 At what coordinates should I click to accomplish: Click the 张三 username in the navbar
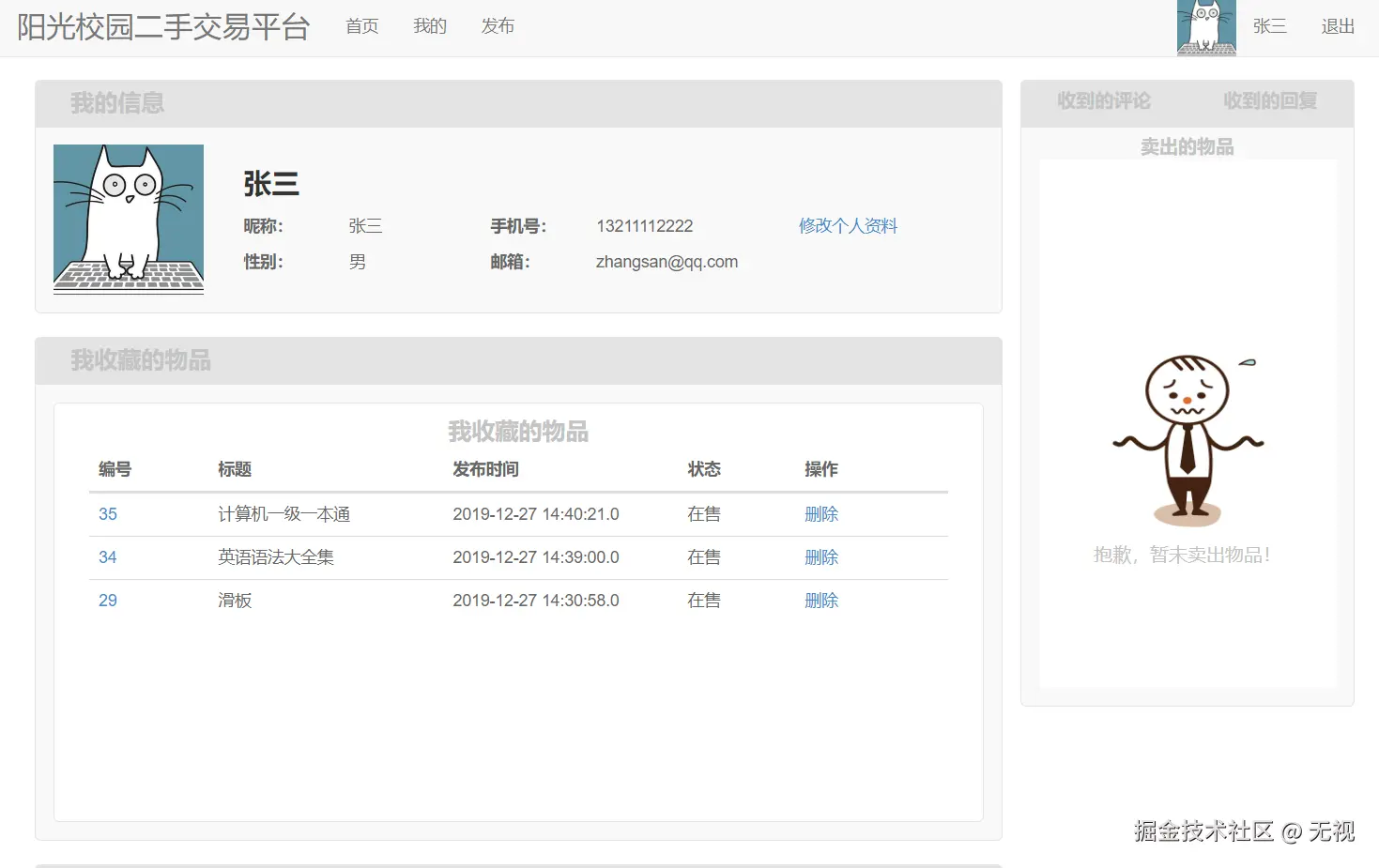[x=1269, y=26]
